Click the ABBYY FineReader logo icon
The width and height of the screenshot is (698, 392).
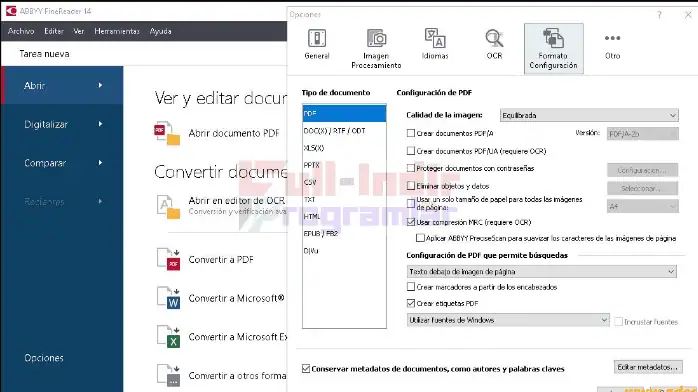[x=11, y=11]
